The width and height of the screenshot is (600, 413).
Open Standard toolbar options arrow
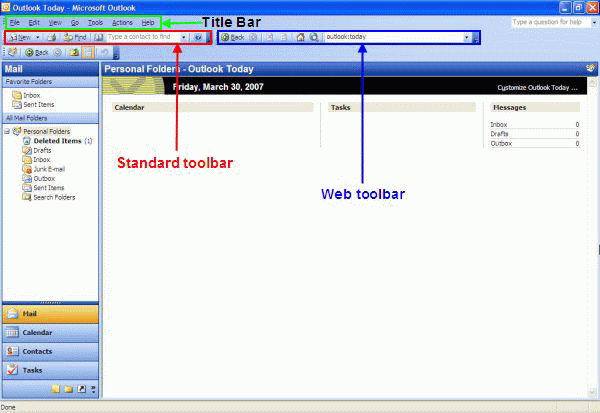pyautogui.click(x=208, y=38)
